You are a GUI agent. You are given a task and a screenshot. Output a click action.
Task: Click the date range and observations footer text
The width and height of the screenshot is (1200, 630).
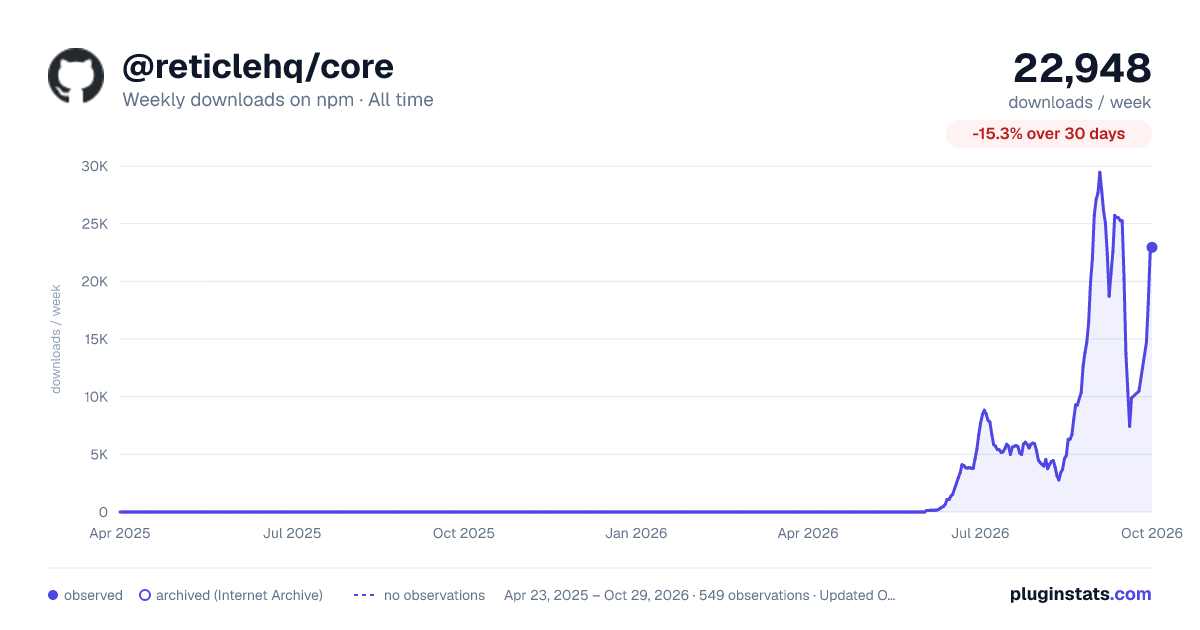700,595
